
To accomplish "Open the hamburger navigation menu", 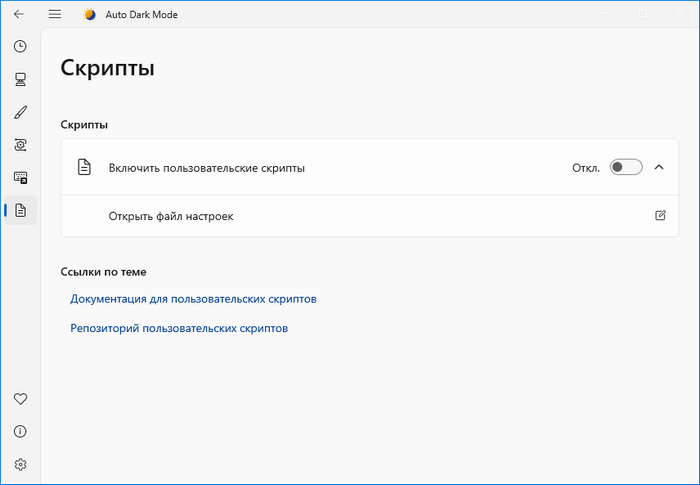I will (x=55, y=14).
